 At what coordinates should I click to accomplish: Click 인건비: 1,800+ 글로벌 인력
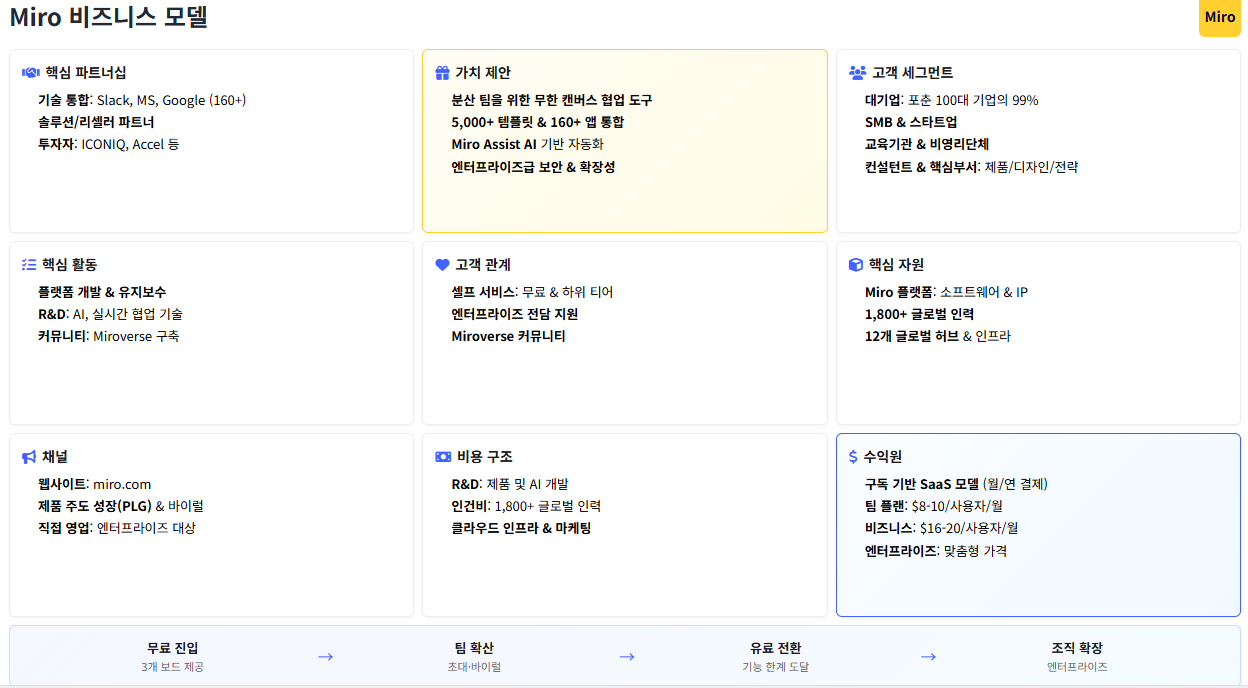tap(526, 506)
